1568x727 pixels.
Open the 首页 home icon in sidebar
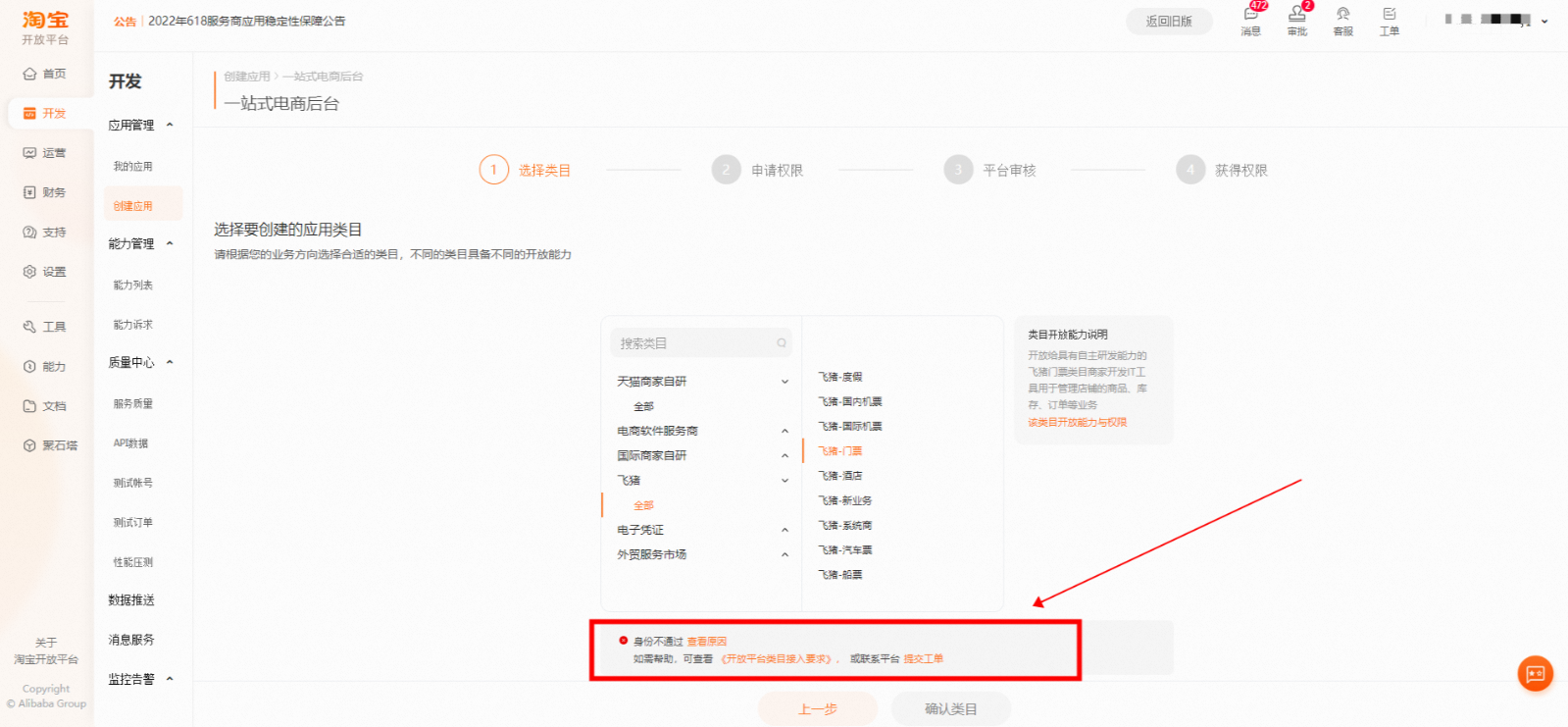(x=29, y=74)
